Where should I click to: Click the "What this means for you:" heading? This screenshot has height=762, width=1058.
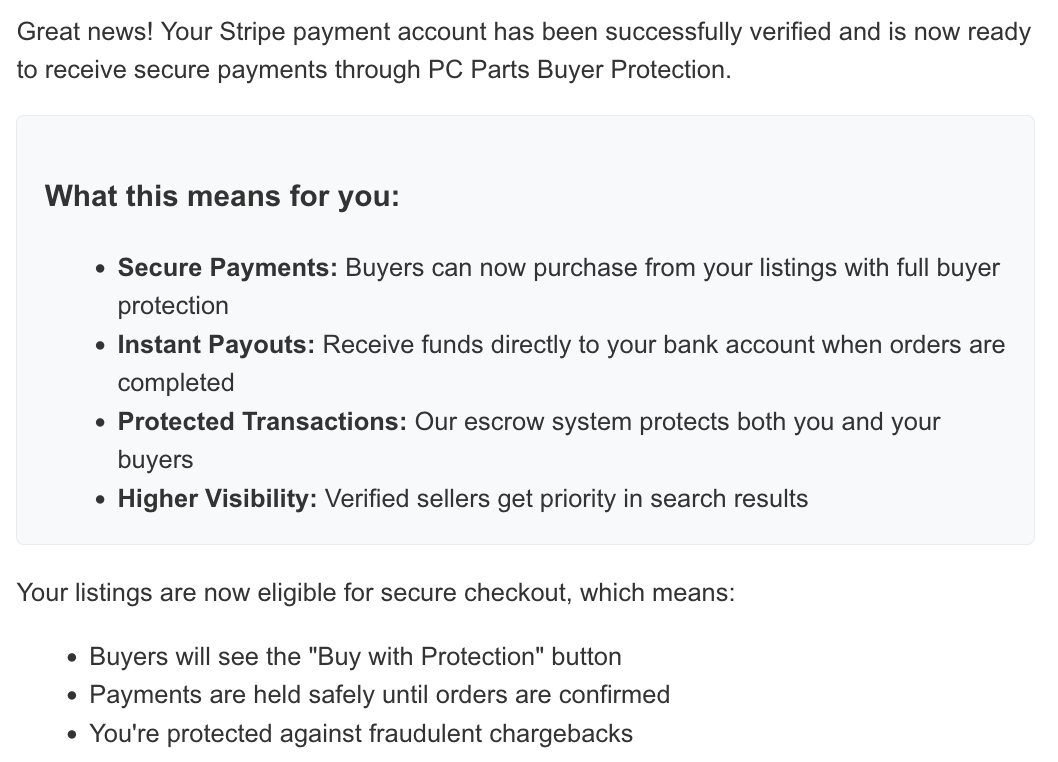click(221, 195)
